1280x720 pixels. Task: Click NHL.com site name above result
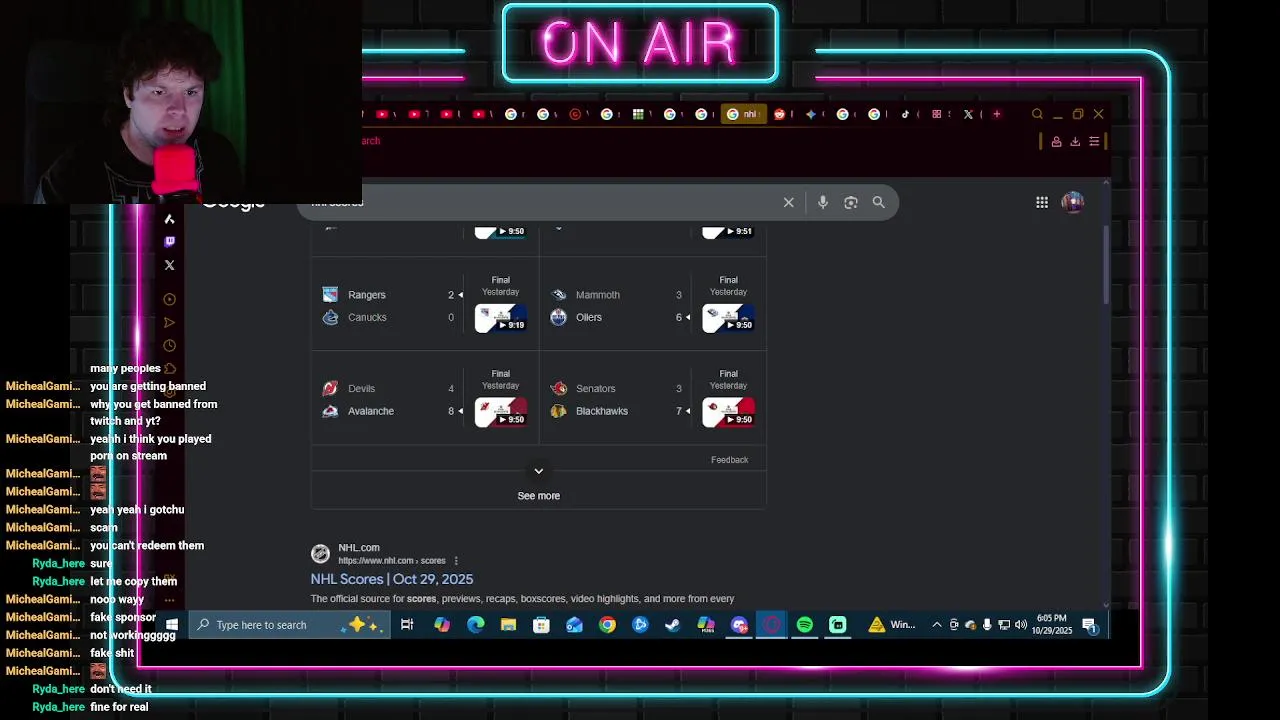click(359, 548)
